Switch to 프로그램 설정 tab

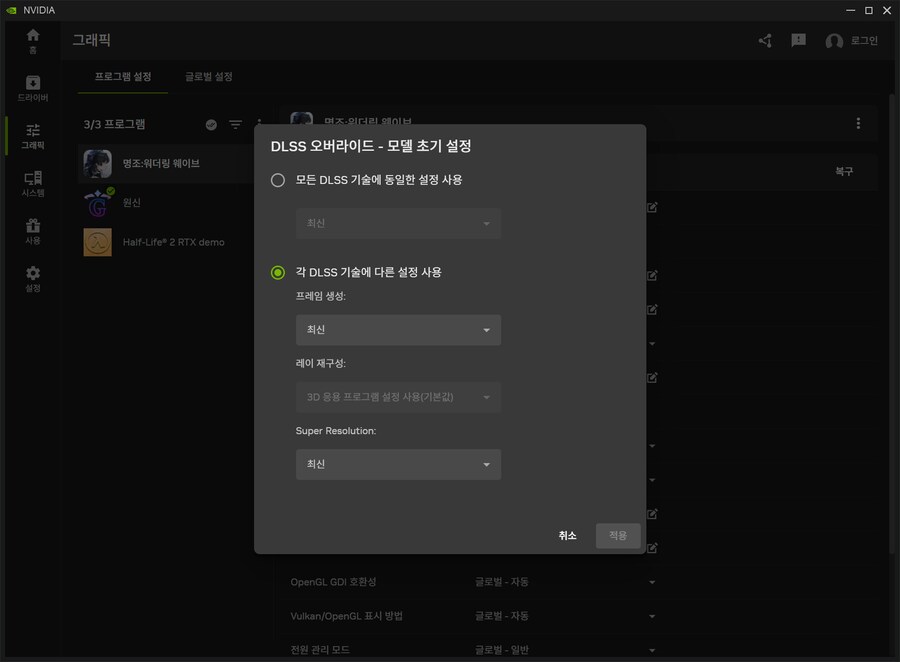point(123,77)
